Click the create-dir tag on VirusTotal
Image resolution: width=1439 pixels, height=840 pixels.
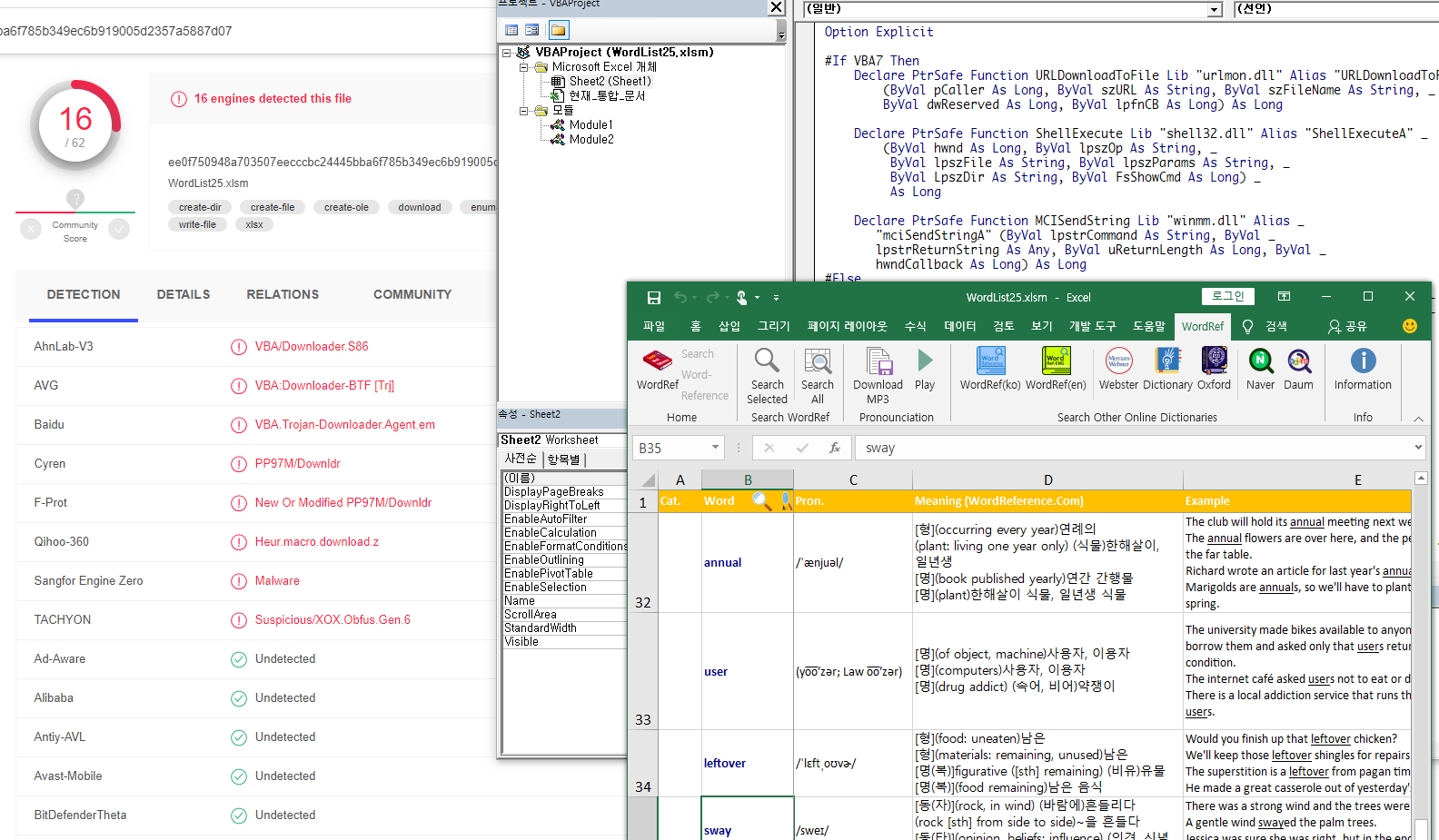click(200, 207)
